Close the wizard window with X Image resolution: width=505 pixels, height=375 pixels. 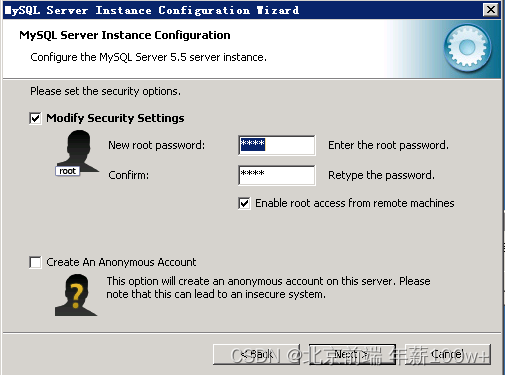(x=491, y=10)
